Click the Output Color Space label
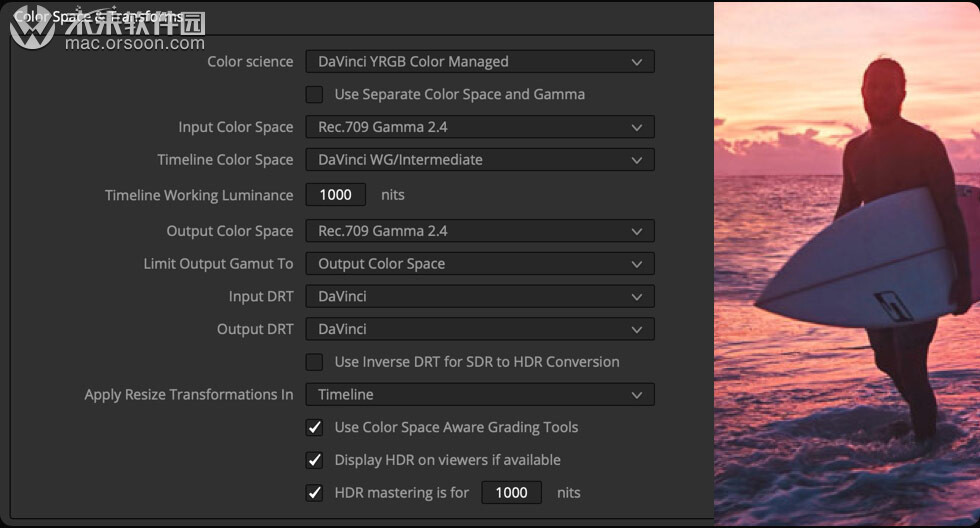 229,231
